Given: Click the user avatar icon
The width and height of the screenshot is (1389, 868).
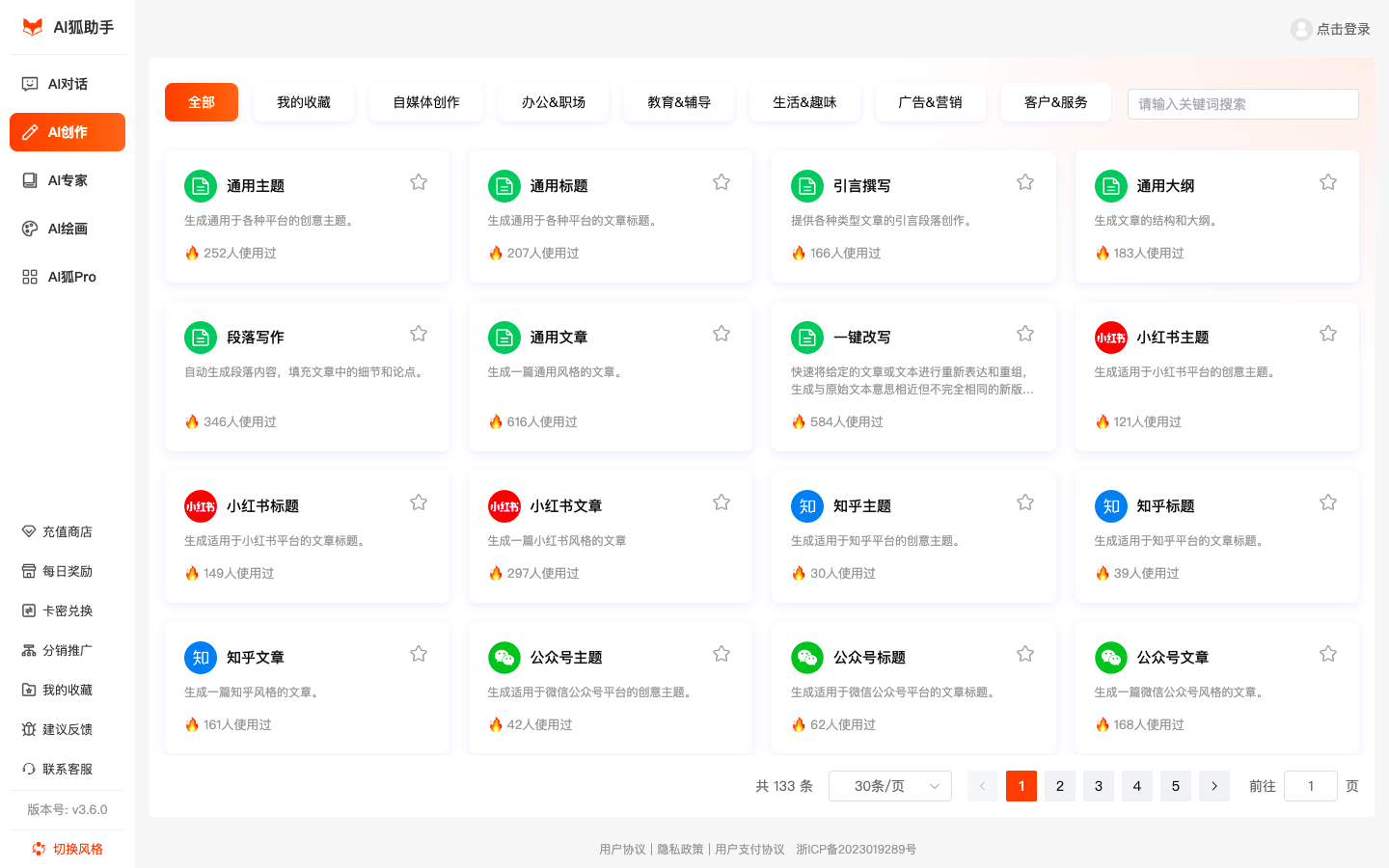Looking at the screenshot, I should coord(1301,29).
